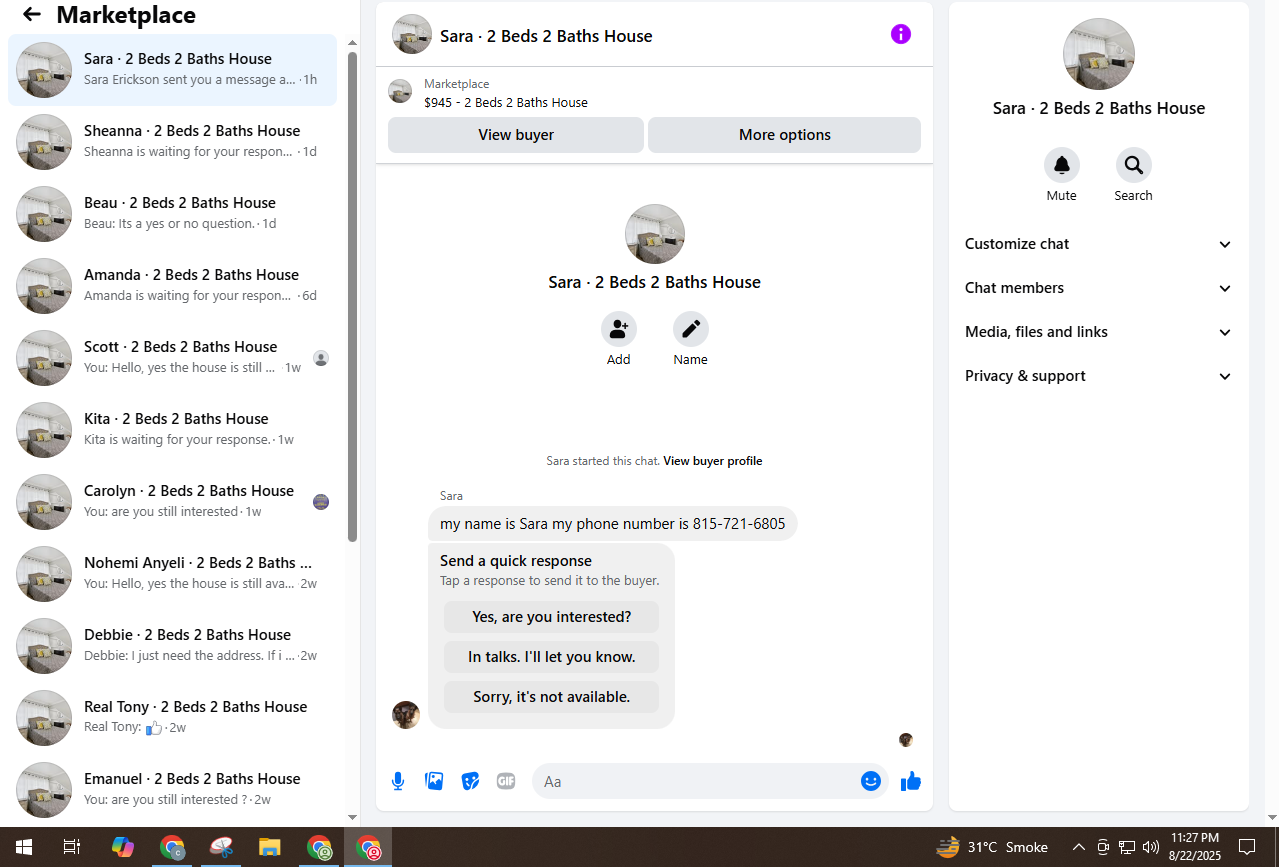Open Kita's conversation
Viewport: 1279px width, 867px height.
(x=172, y=430)
